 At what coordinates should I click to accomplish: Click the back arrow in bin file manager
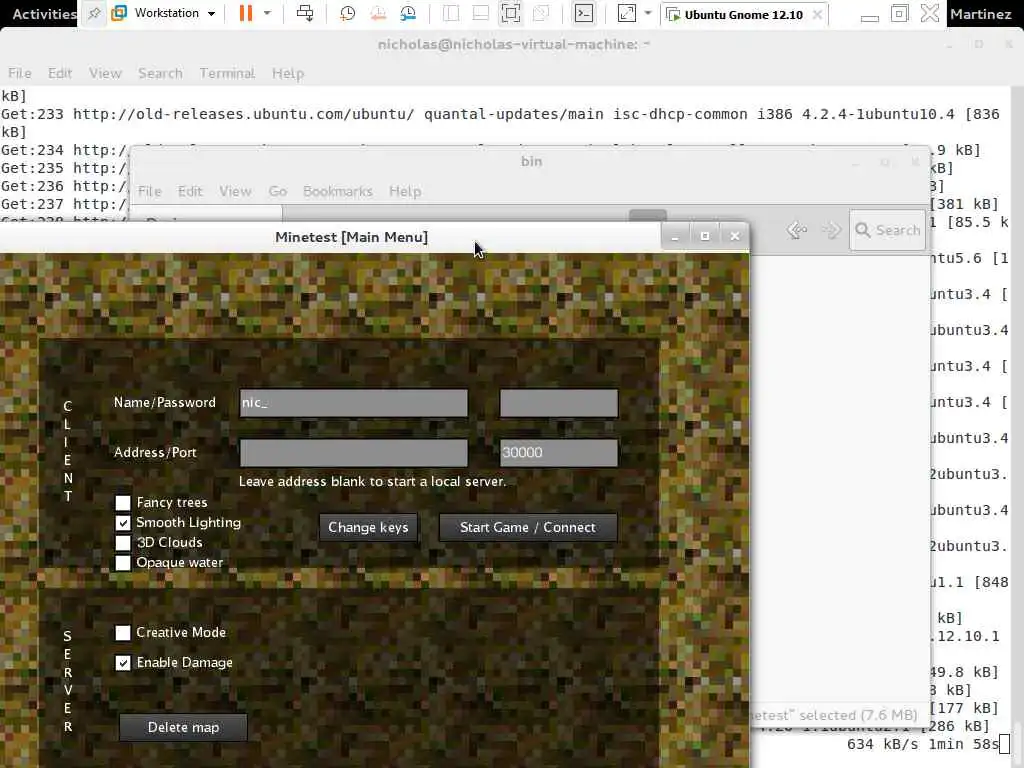[x=797, y=230]
